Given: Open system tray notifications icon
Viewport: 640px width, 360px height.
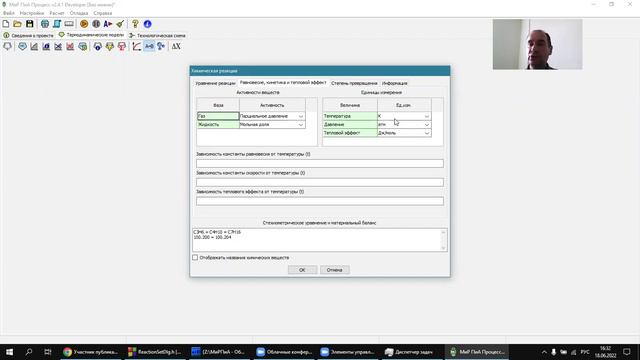Looking at the screenshot, I should [627, 352].
